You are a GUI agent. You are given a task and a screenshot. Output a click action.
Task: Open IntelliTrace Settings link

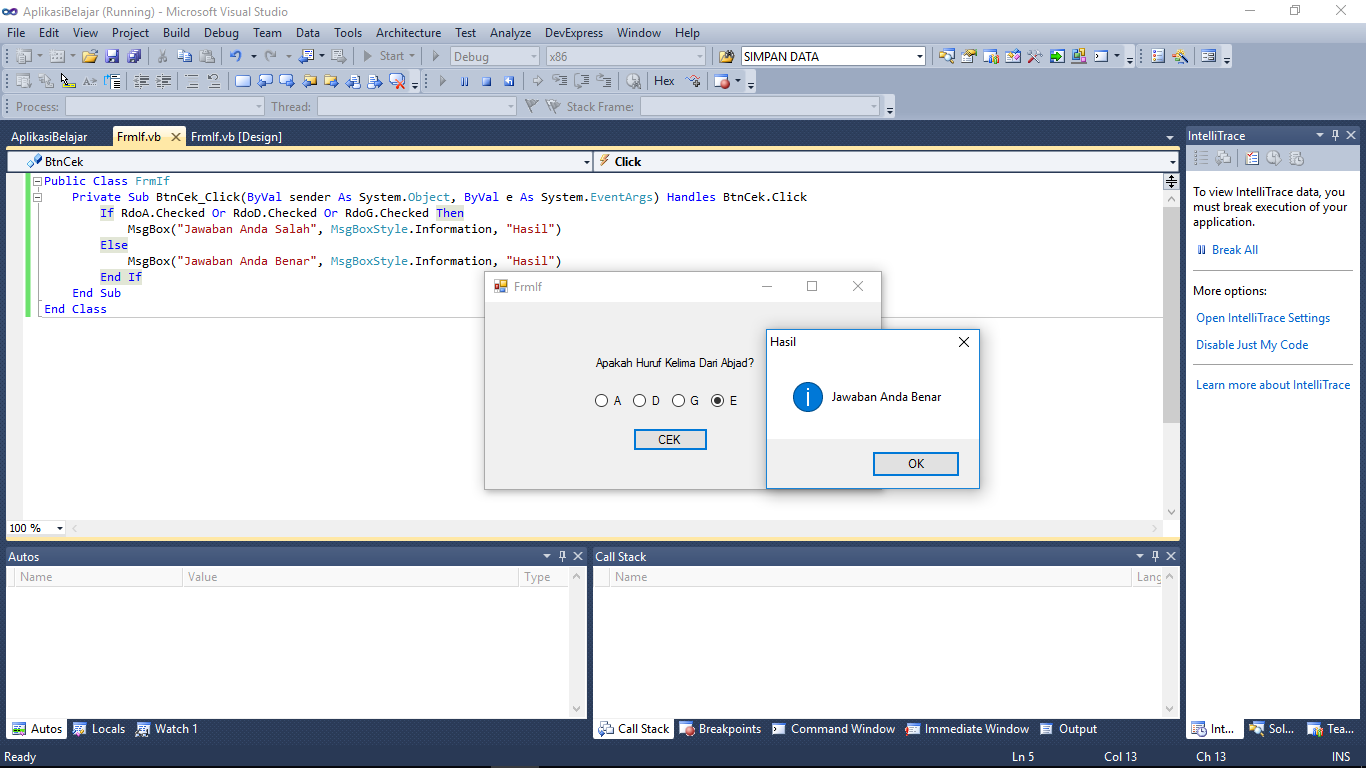click(x=1263, y=318)
